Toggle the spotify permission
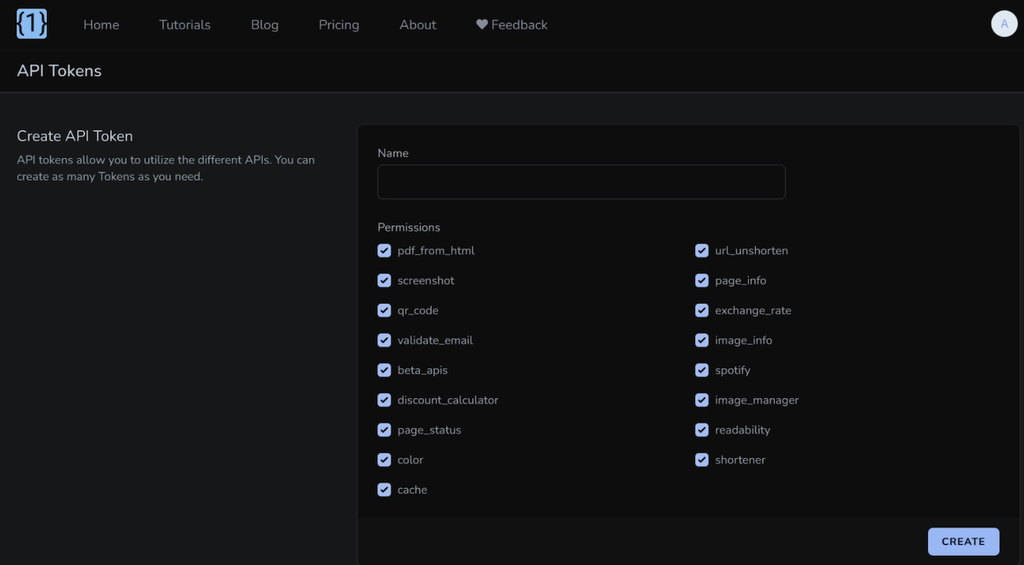 702,370
